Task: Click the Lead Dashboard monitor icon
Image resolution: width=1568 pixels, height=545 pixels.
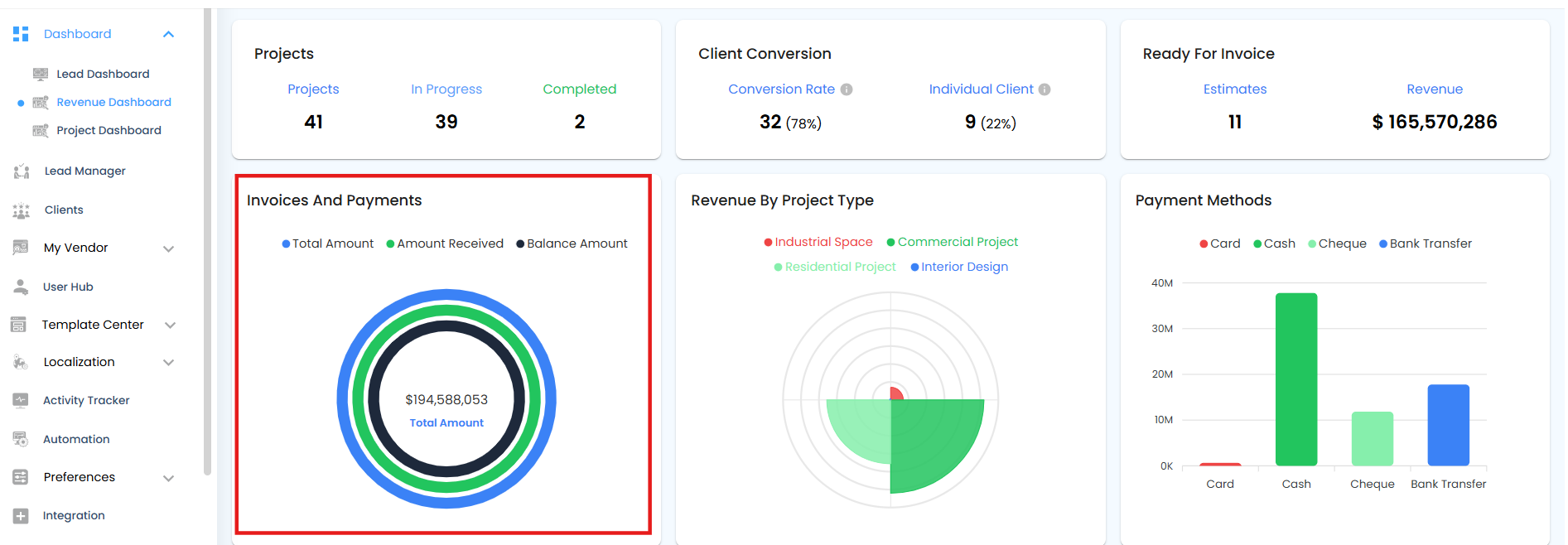Action: [40, 74]
